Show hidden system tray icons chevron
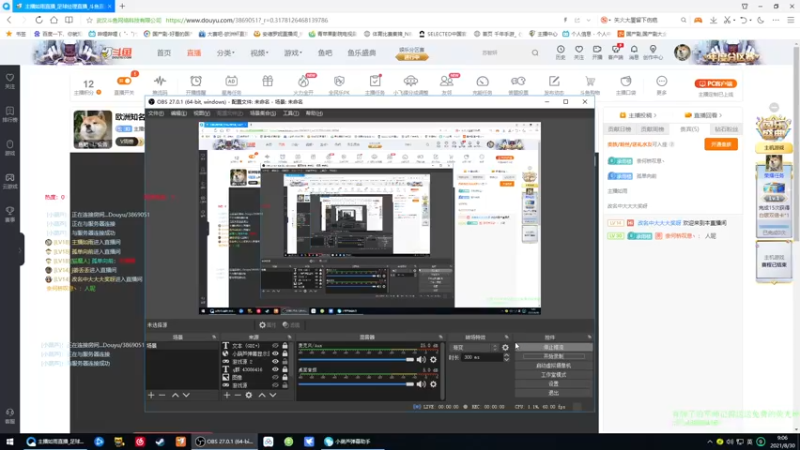 tap(709, 441)
